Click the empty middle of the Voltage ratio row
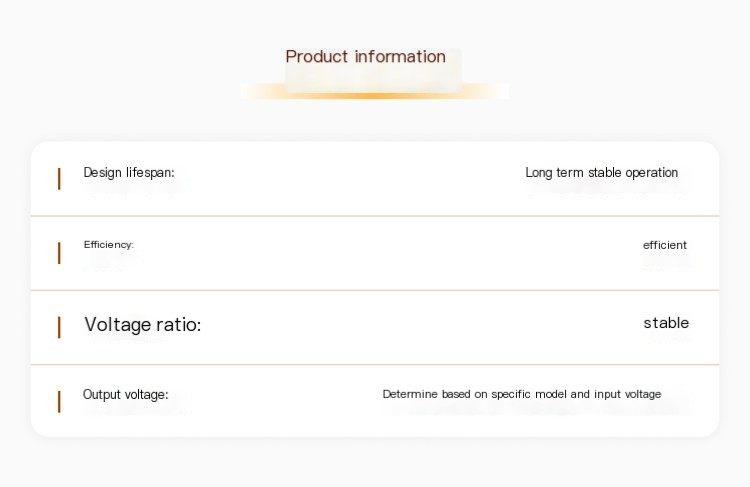Screen dimensions: 750x487 click(x=375, y=327)
